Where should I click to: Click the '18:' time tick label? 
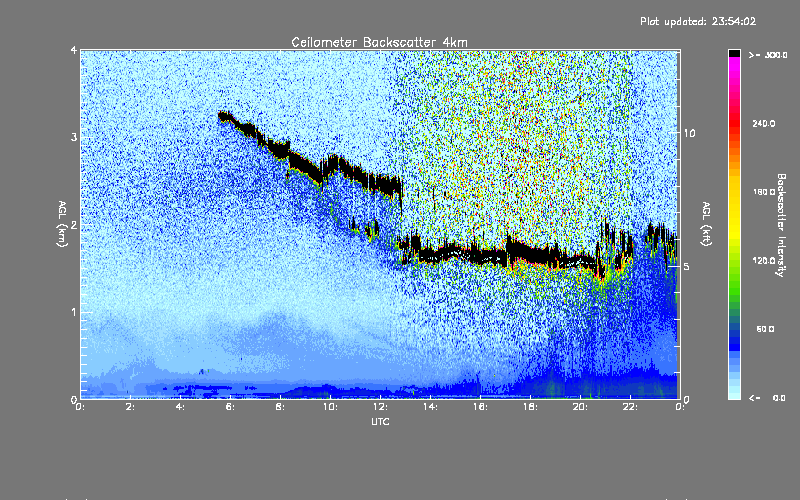(530, 407)
